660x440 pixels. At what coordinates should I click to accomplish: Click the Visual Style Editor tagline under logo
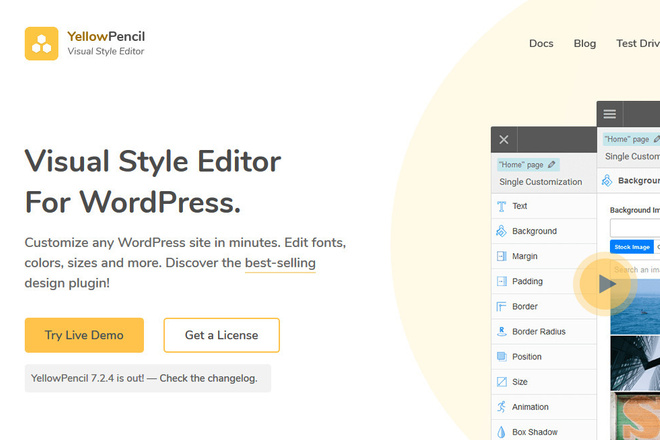106,51
